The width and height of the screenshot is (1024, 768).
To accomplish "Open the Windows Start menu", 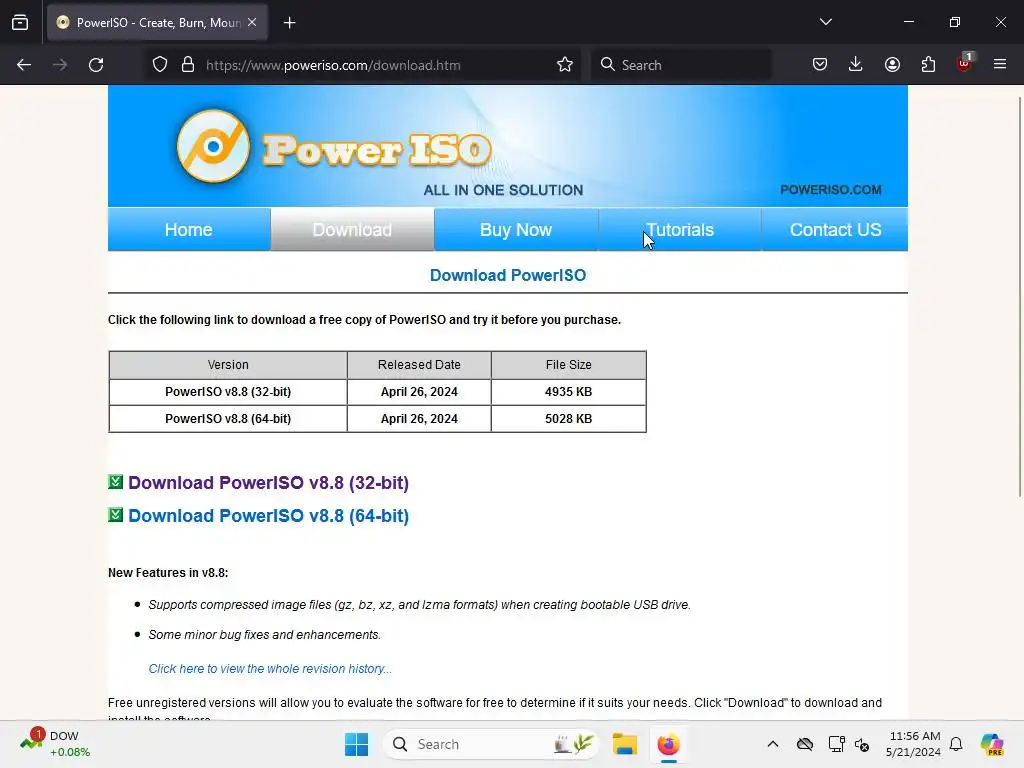I will (357, 744).
